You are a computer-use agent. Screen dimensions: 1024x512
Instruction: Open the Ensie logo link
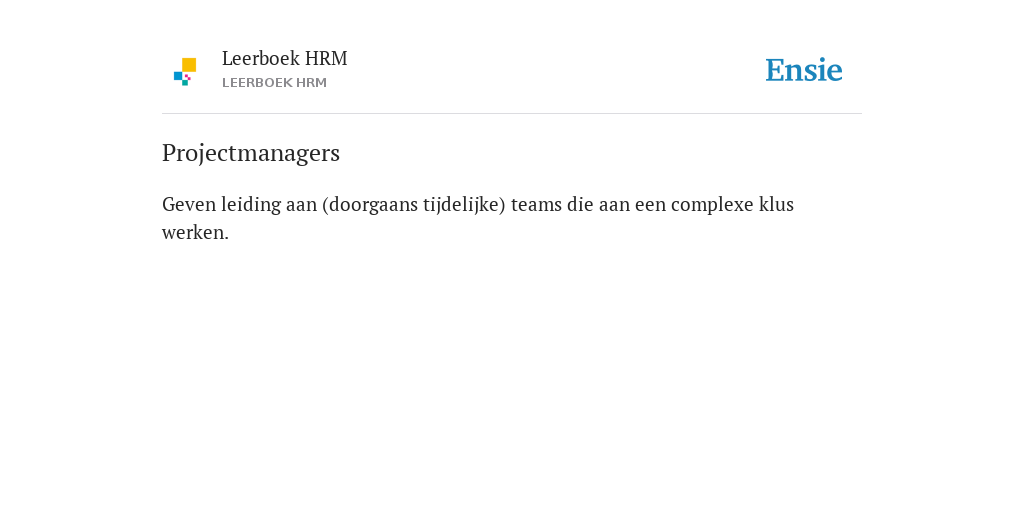[804, 70]
